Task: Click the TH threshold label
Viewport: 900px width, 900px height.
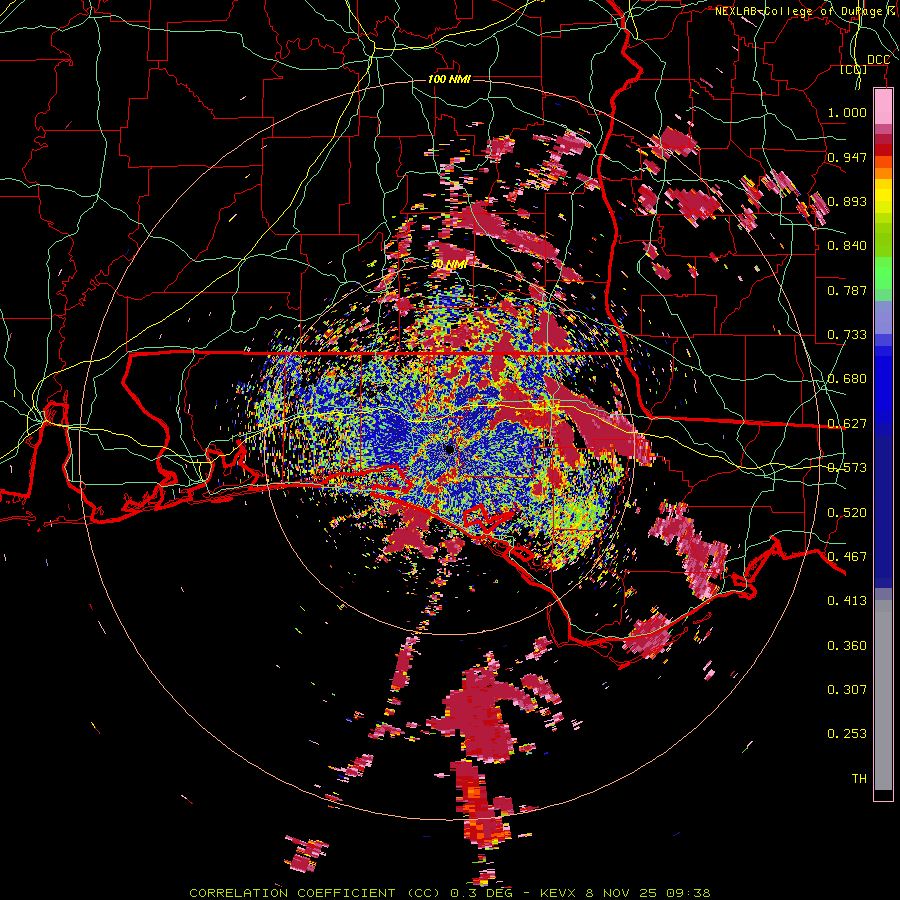Action: [859, 779]
